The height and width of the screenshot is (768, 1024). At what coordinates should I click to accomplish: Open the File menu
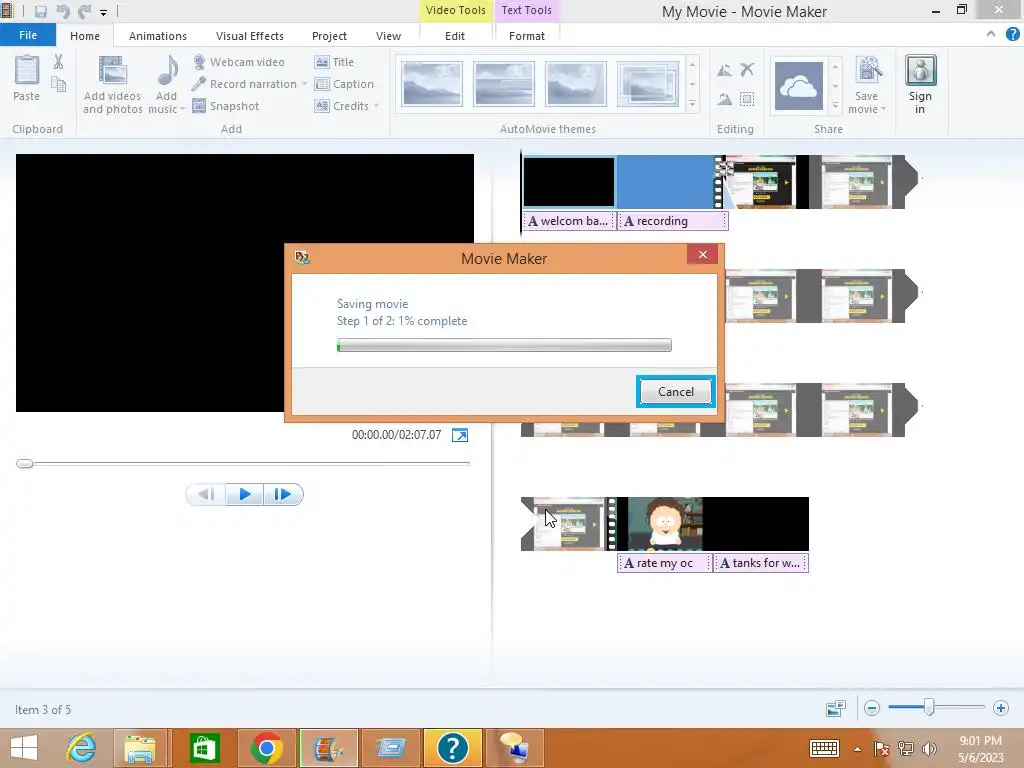pos(28,35)
